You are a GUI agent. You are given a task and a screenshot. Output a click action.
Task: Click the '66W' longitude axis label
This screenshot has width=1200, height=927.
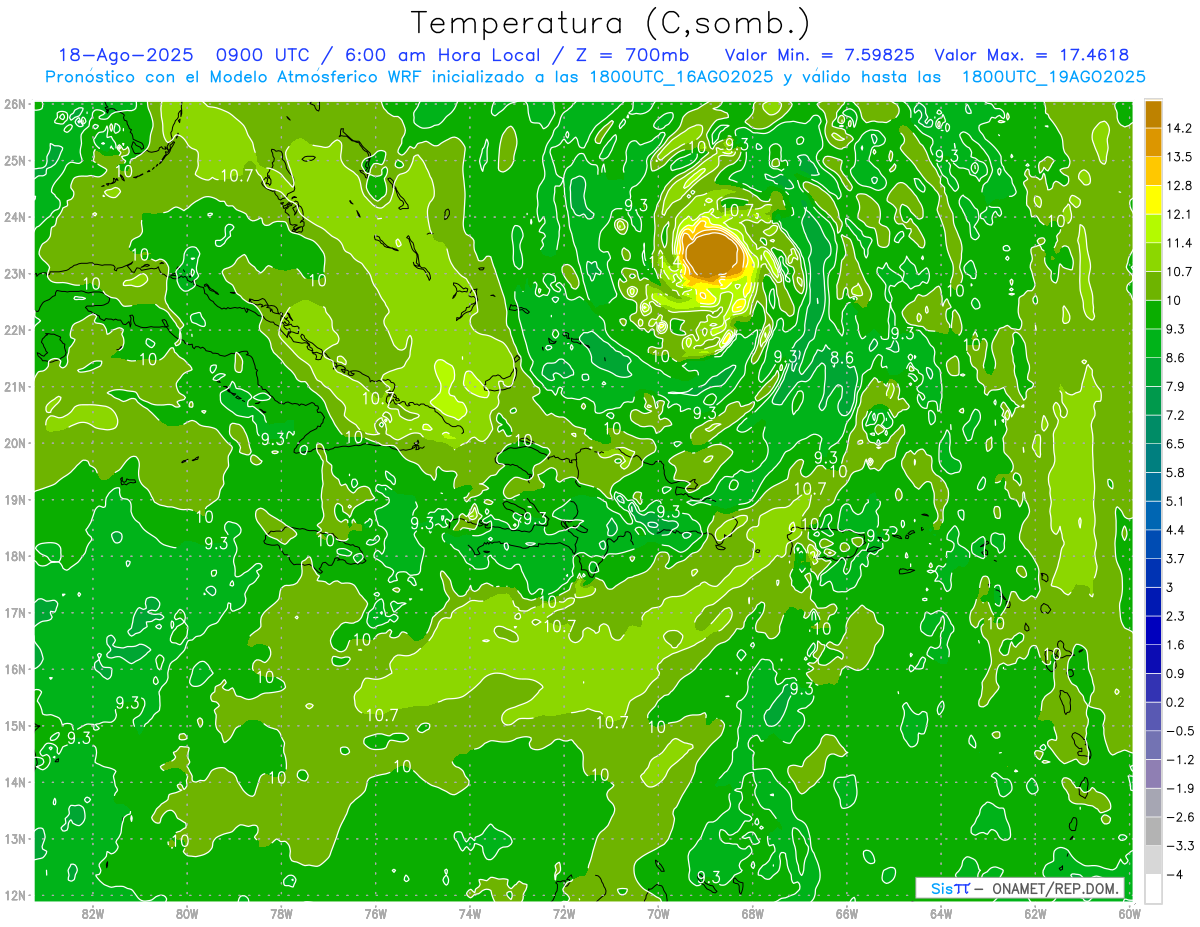[846, 913]
